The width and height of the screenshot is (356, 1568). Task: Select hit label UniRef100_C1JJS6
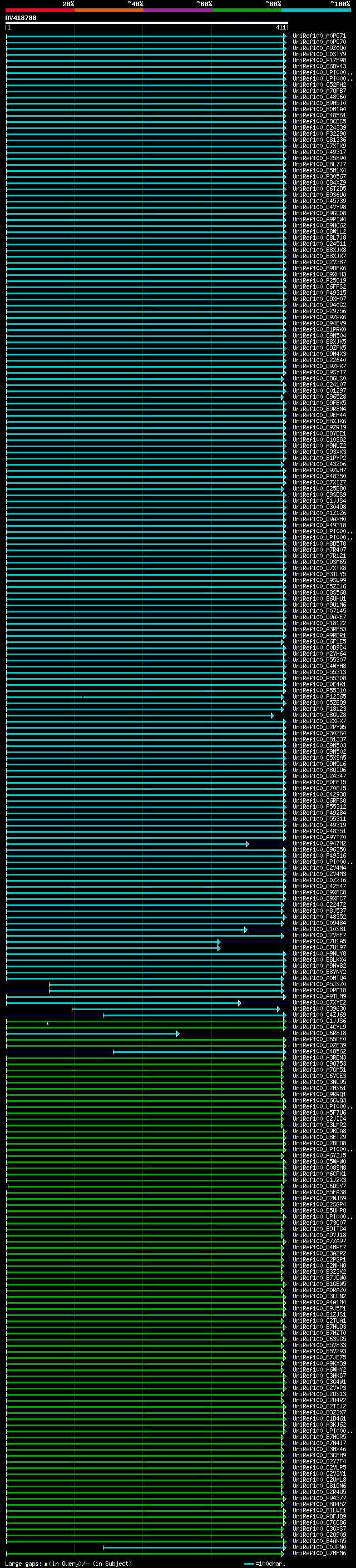319,1021
